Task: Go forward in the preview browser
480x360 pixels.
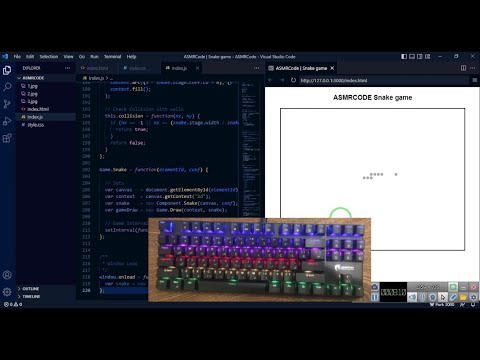Action: point(282,80)
